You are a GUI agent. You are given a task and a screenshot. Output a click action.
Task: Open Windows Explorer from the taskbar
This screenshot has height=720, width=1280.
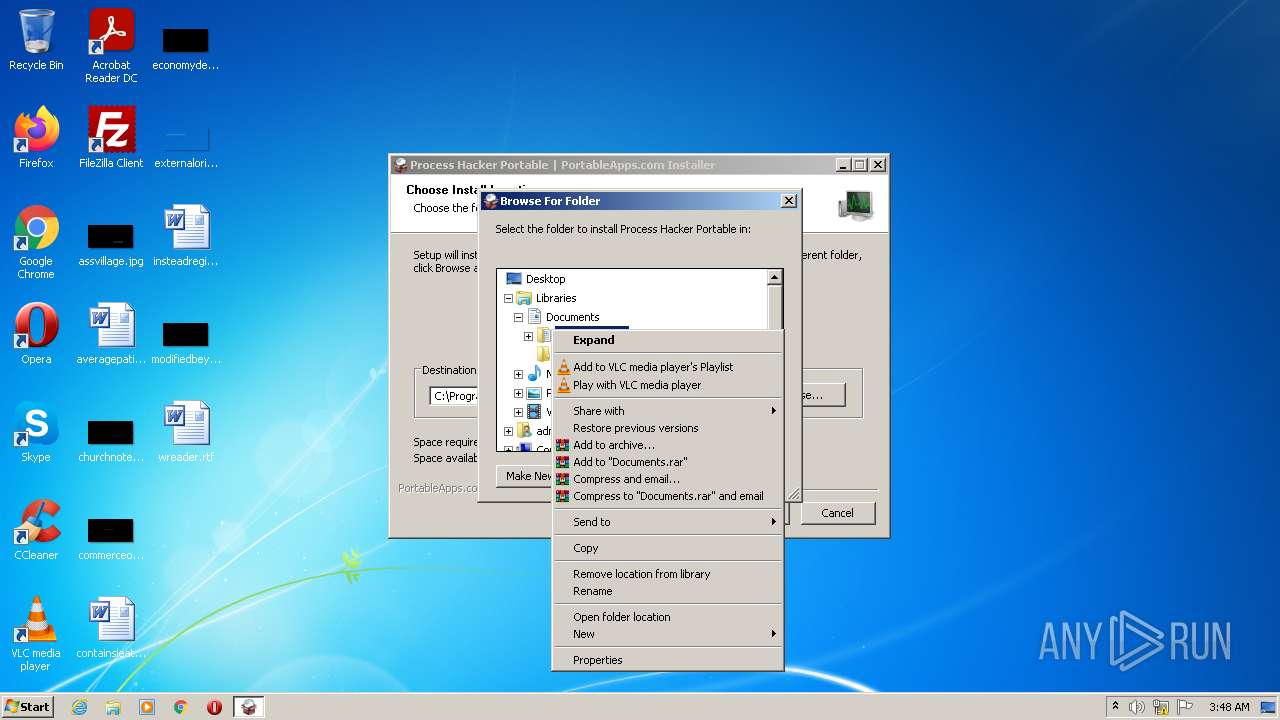coord(113,707)
